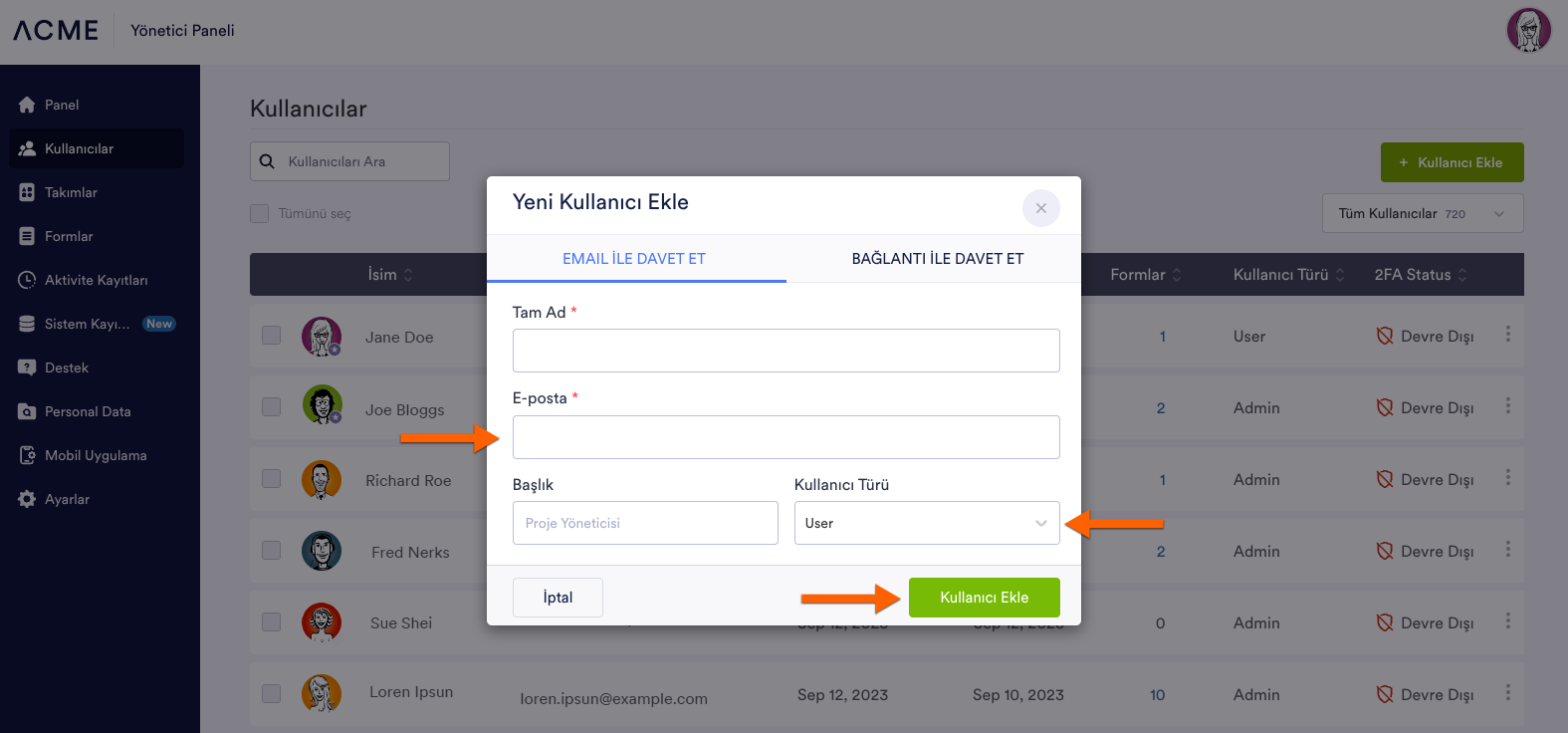Open Takımlar via its sidebar icon
This screenshot has width=1568, height=733.
click(x=27, y=192)
